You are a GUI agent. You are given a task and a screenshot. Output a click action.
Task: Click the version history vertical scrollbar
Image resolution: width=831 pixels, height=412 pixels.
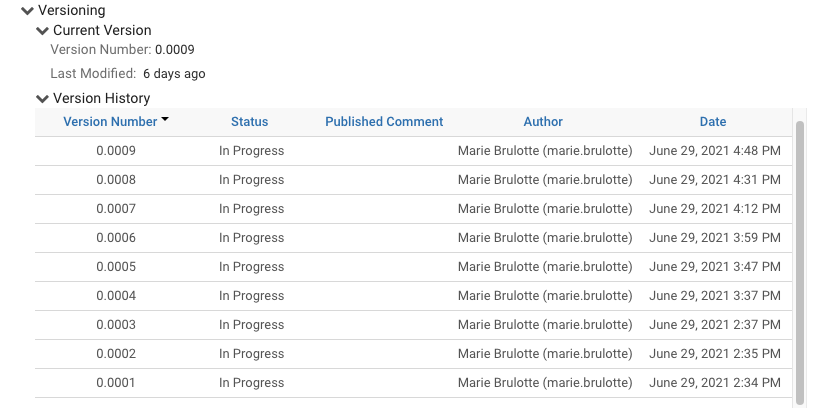799,260
